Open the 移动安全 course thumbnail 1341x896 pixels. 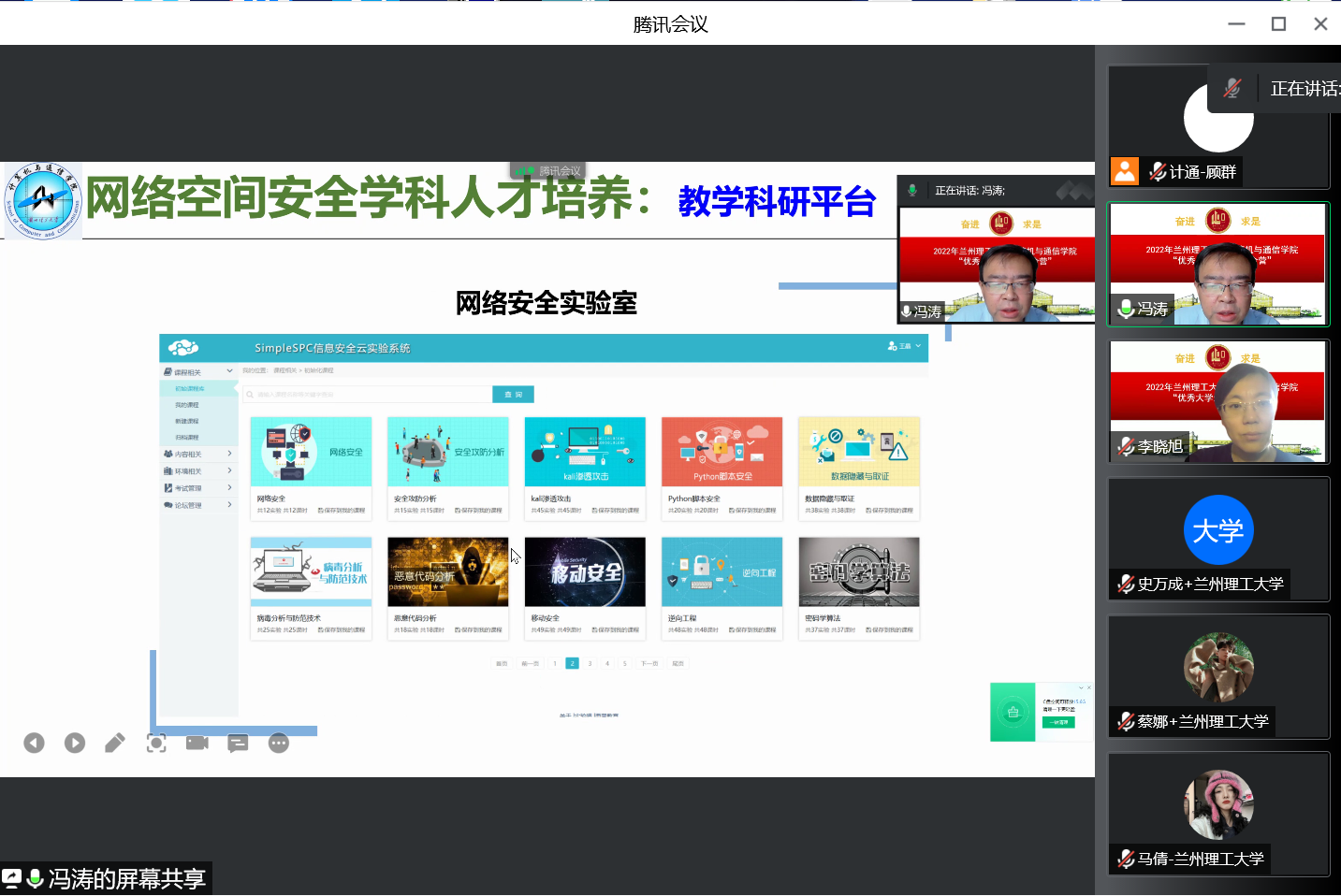click(x=585, y=572)
